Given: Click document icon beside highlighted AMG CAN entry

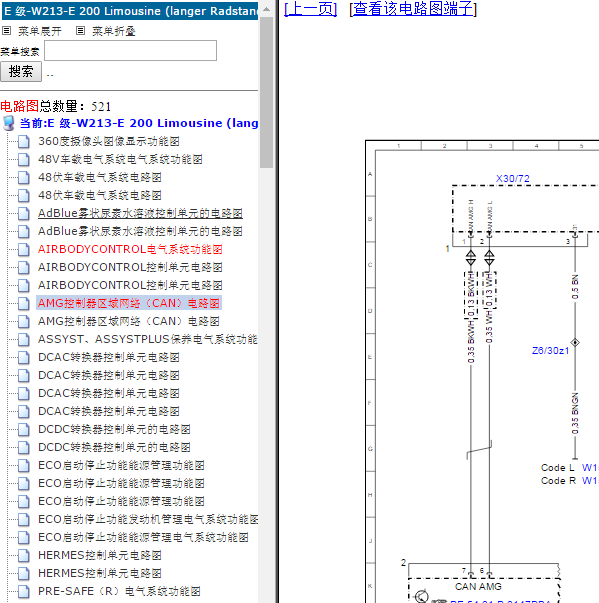Looking at the screenshot, I should [24, 303].
